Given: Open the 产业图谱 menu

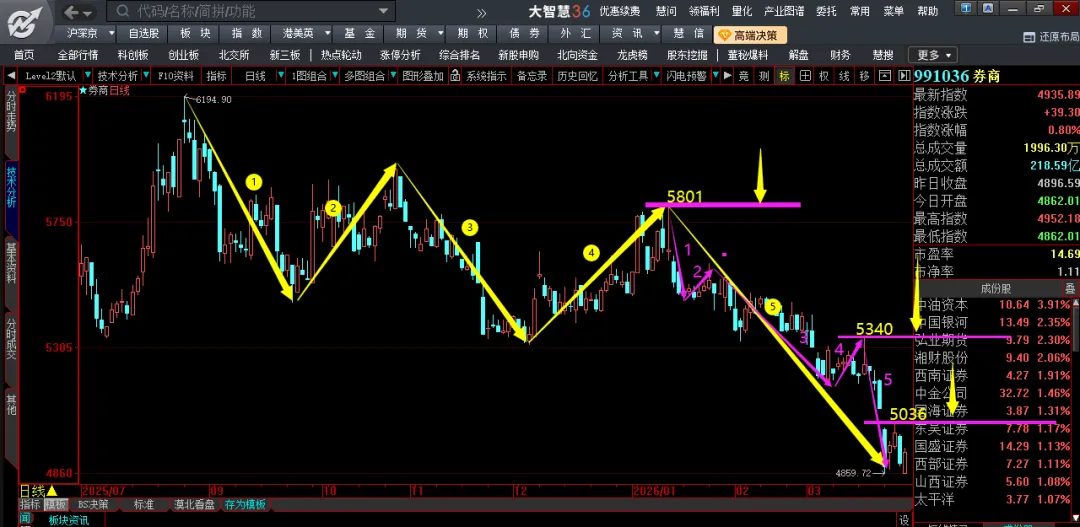Looking at the screenshot, I should click(784, 12).
